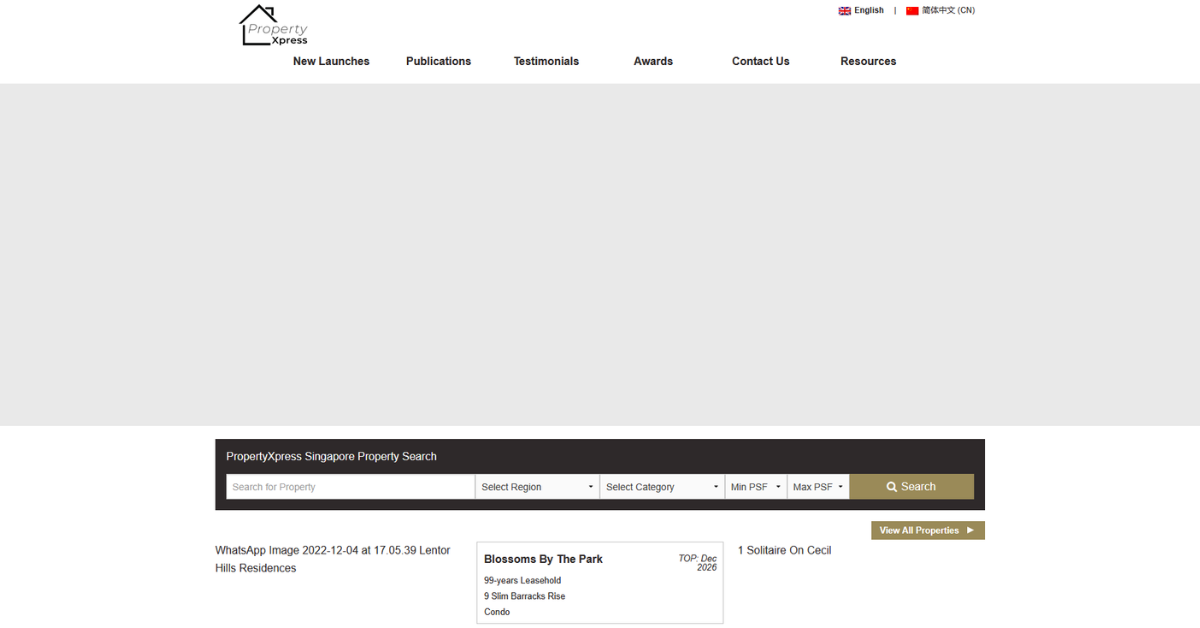Go to the Publications menu item
Screen dimensions: 1200x628
click(438, 61)
